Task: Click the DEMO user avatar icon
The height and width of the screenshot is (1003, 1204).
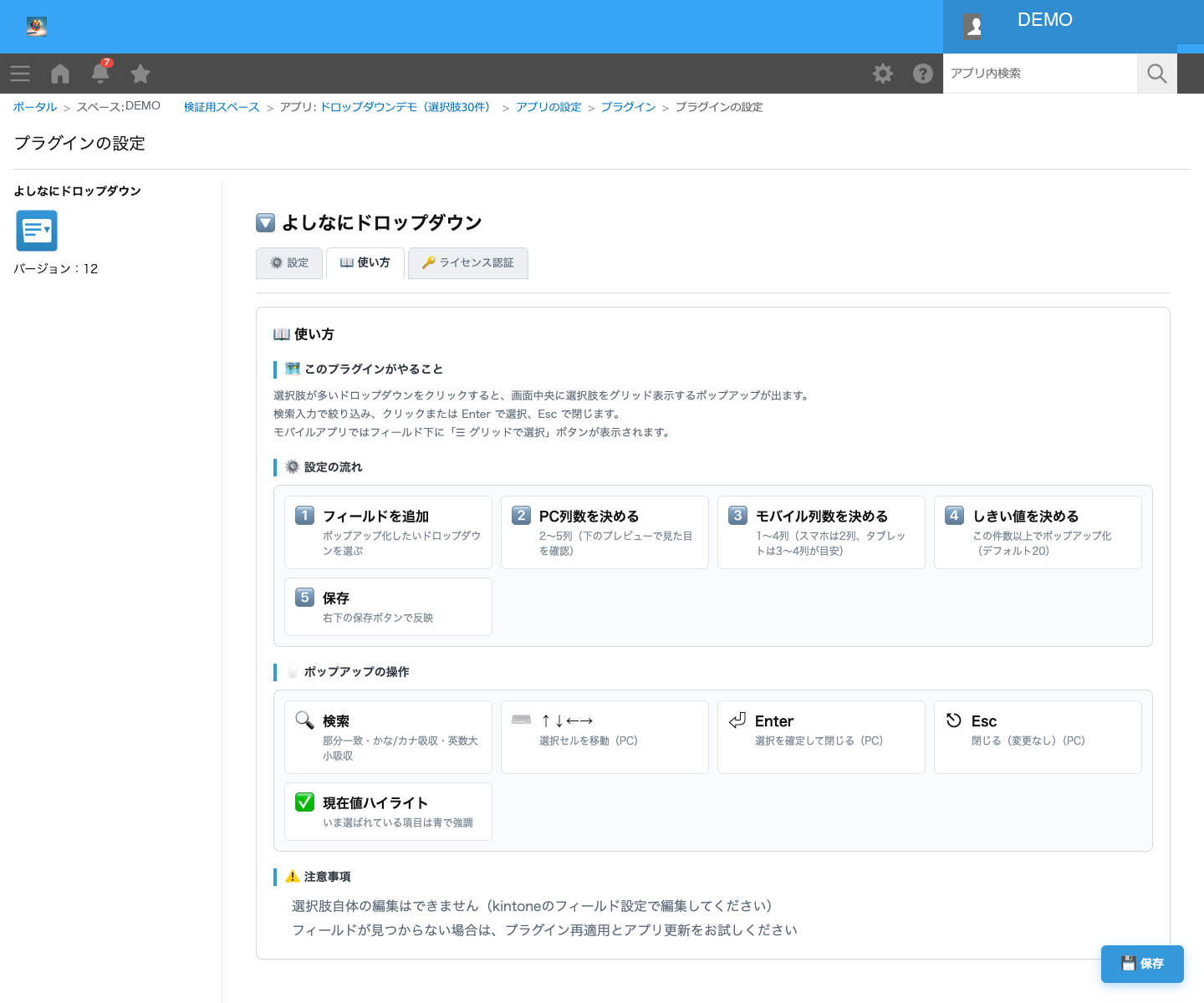Action: tap(973, 27)
